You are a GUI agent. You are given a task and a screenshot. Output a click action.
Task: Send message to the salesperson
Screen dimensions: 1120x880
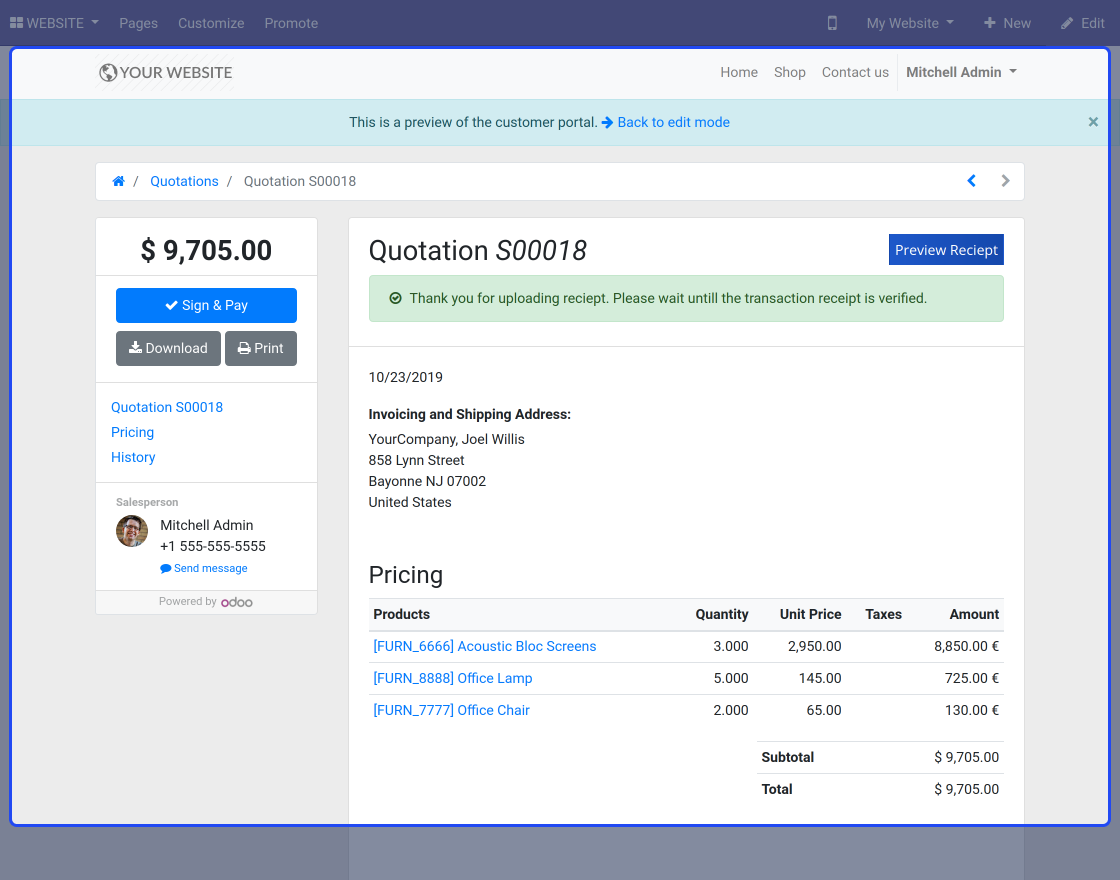click(204, 569)
